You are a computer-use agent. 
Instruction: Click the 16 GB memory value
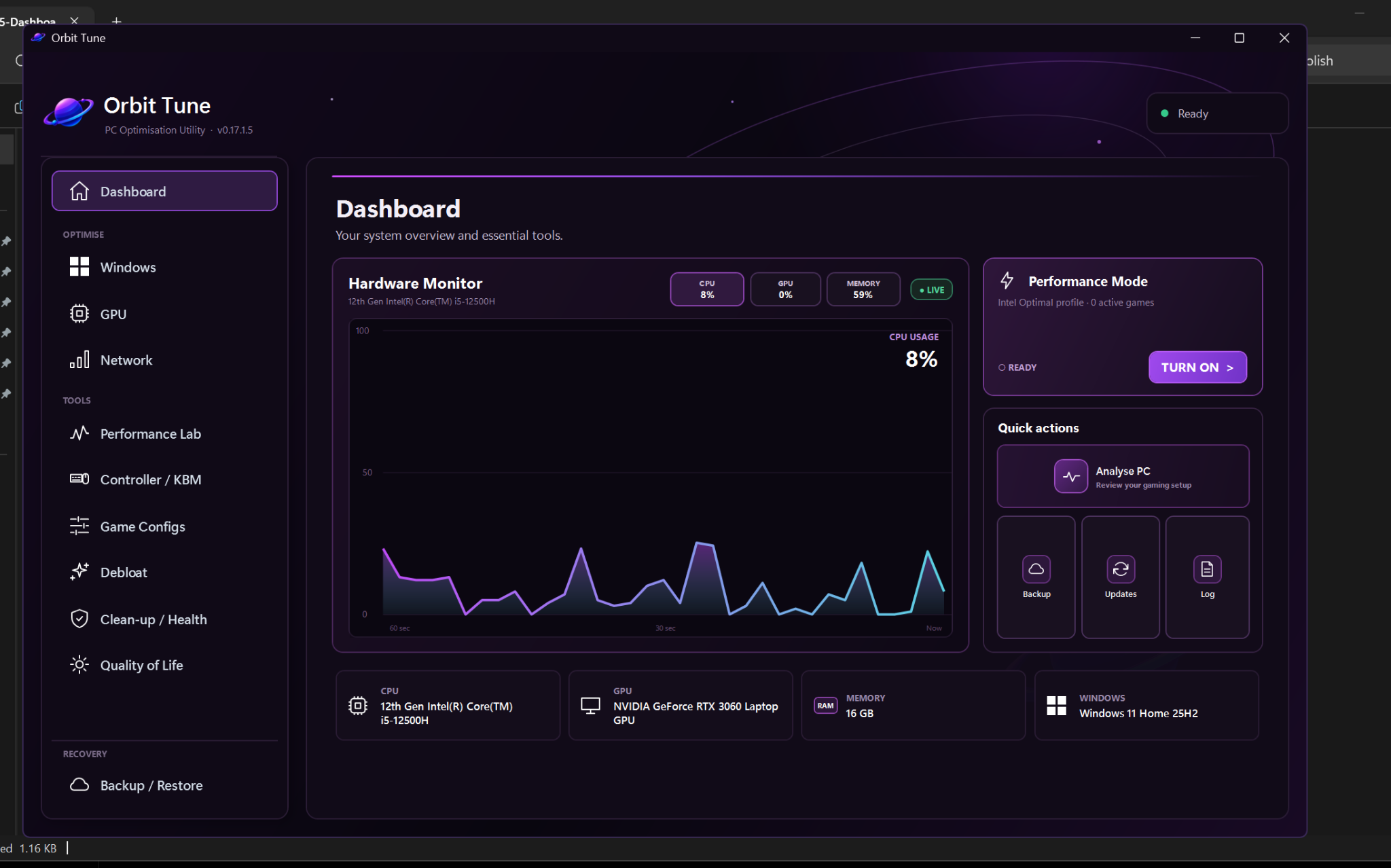(x=859, y=713)
